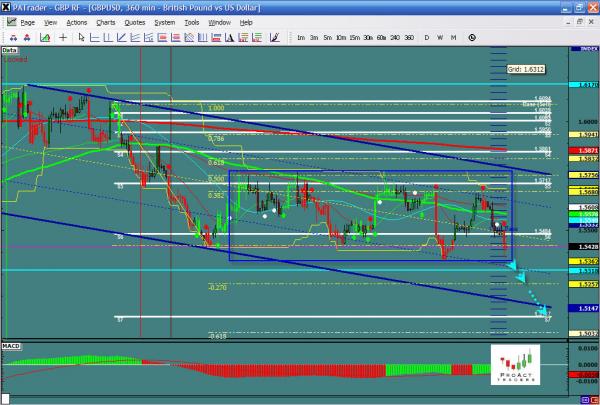Open the Actions menu
The image size is (600, 405).
coord(76,21)
